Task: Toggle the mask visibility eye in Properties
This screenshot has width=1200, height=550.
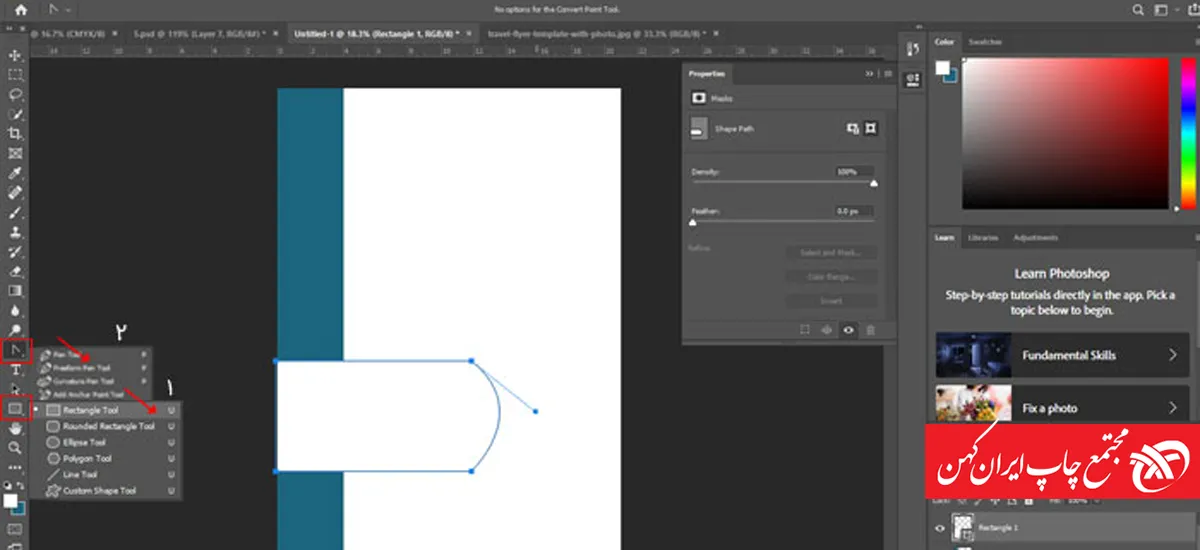Action: 848,329
